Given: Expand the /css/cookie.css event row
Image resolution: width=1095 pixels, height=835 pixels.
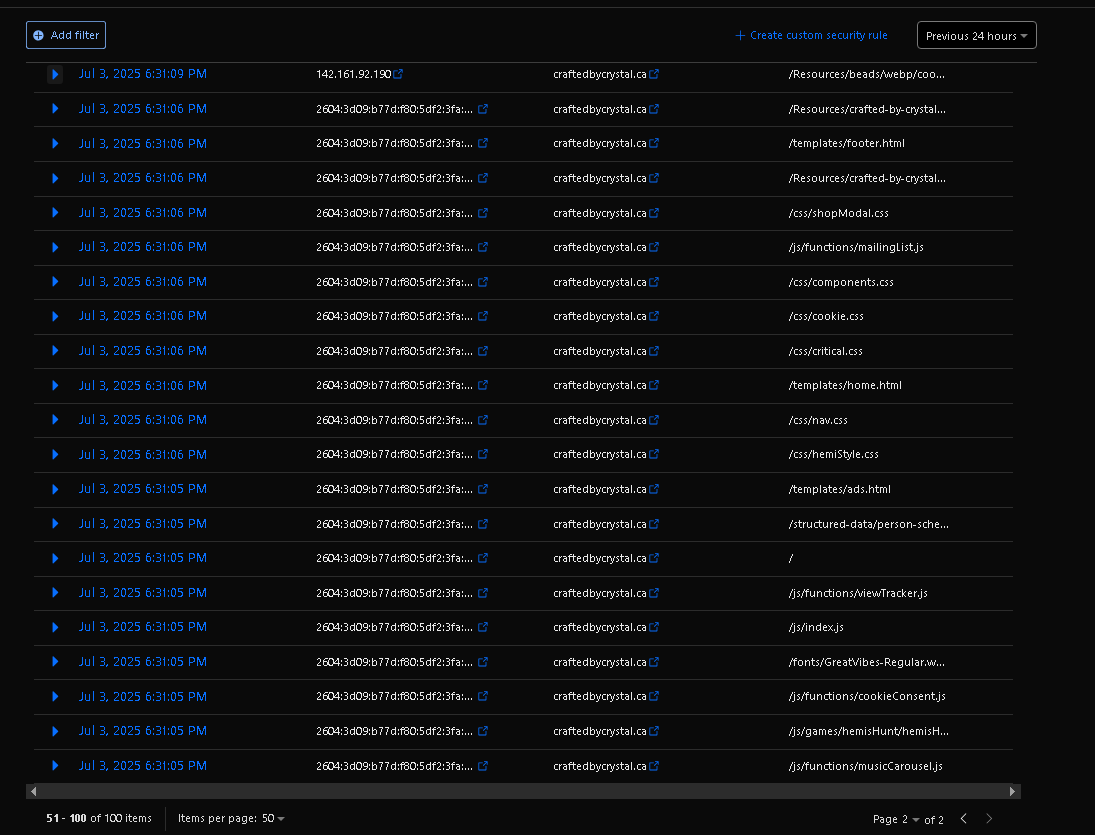Looking at the screenshot, I should (x=55, y=316).
